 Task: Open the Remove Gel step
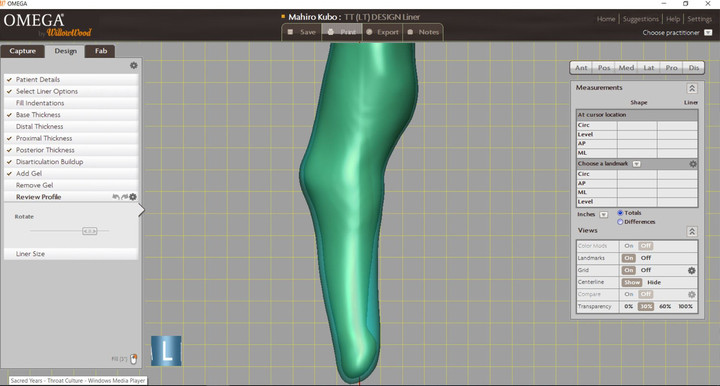click(71, 185)
